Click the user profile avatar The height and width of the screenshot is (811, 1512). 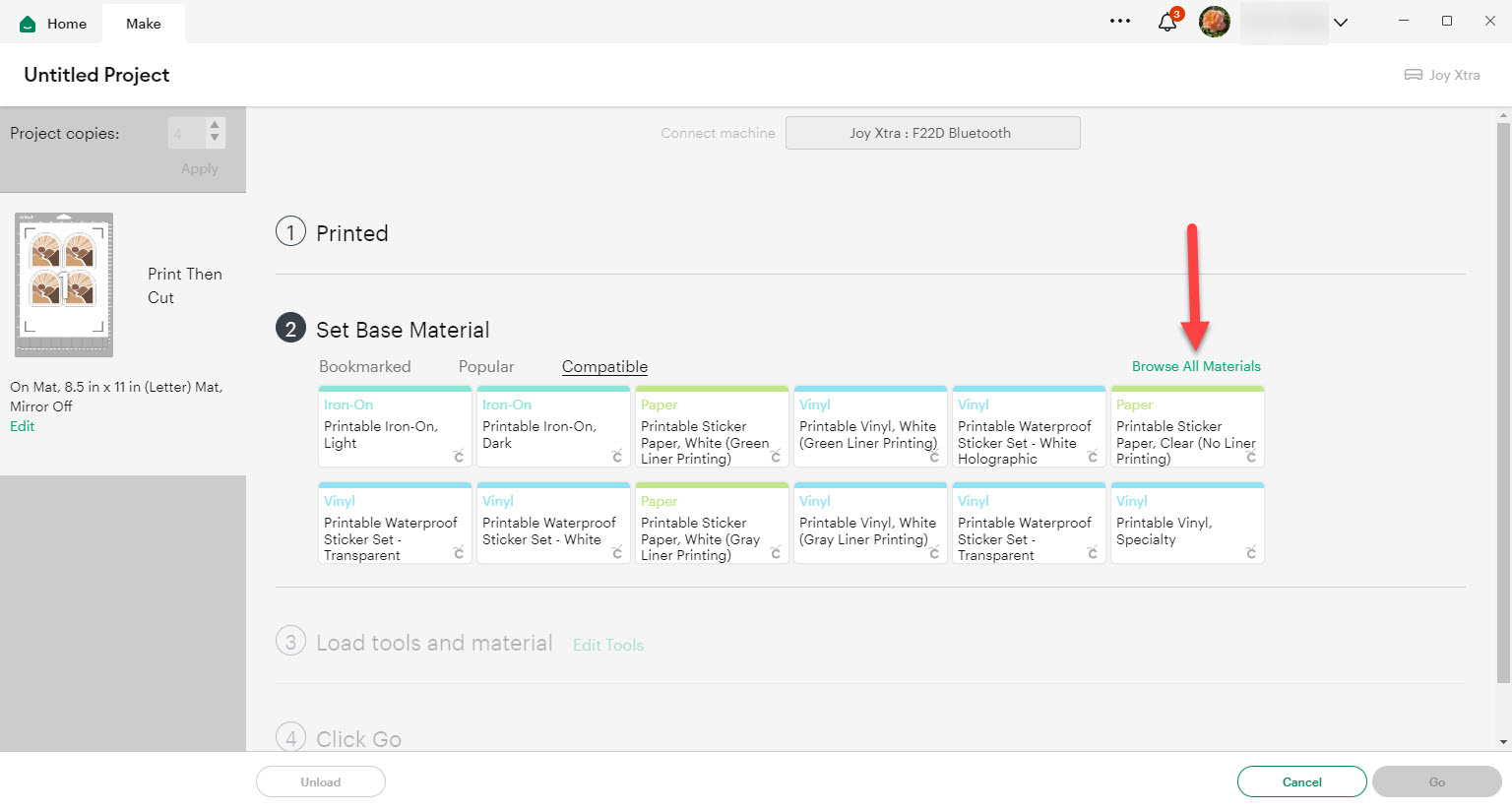1214,22
